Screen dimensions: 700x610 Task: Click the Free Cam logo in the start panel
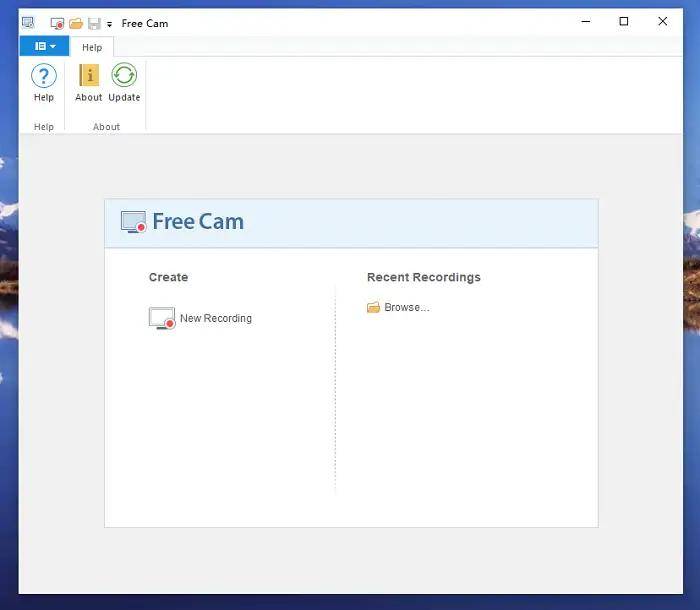click(x=183, y=221)
